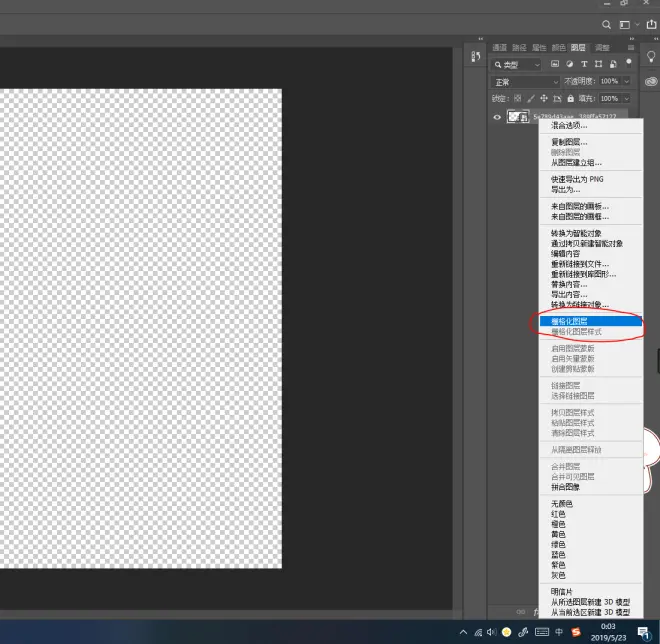Switch to the 图层 tab
The width and height of the screenshot is (660, 644).
coord(578,48)
